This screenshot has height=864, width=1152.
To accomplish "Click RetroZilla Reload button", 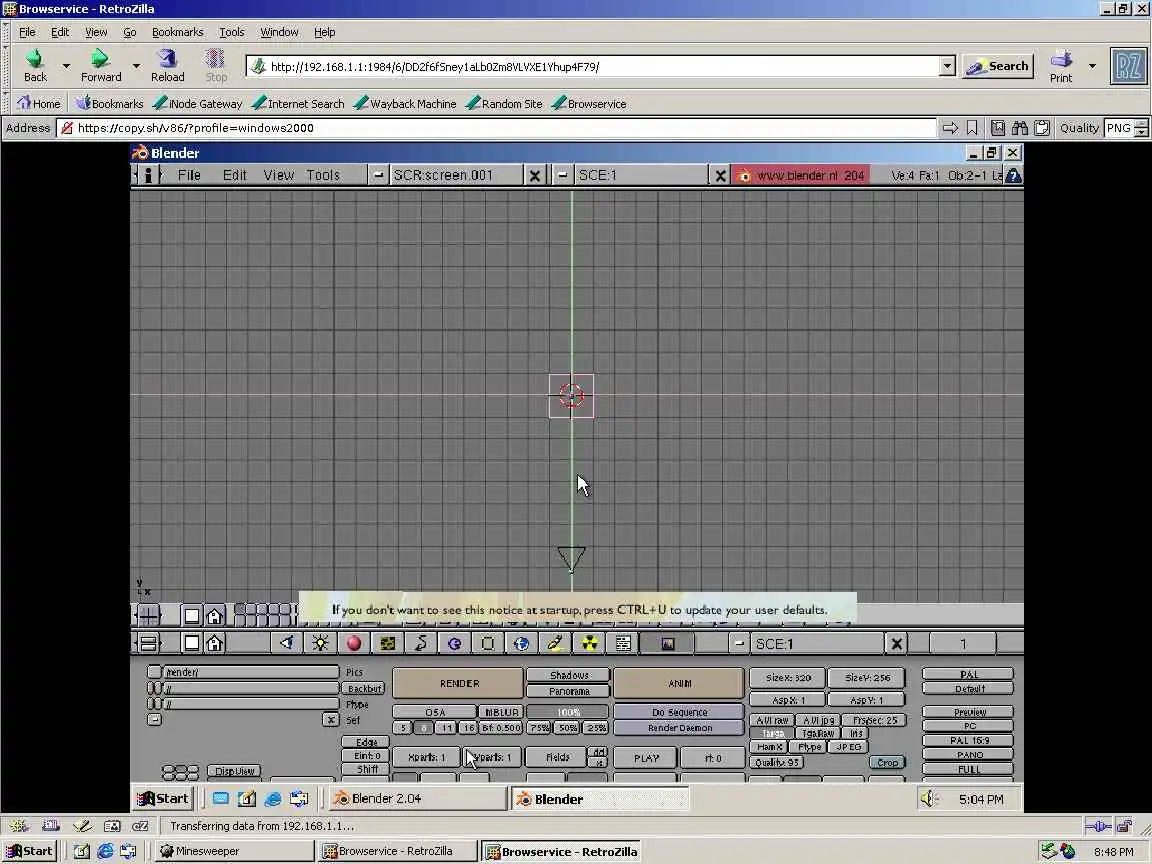I will click(x=168, y=65).
